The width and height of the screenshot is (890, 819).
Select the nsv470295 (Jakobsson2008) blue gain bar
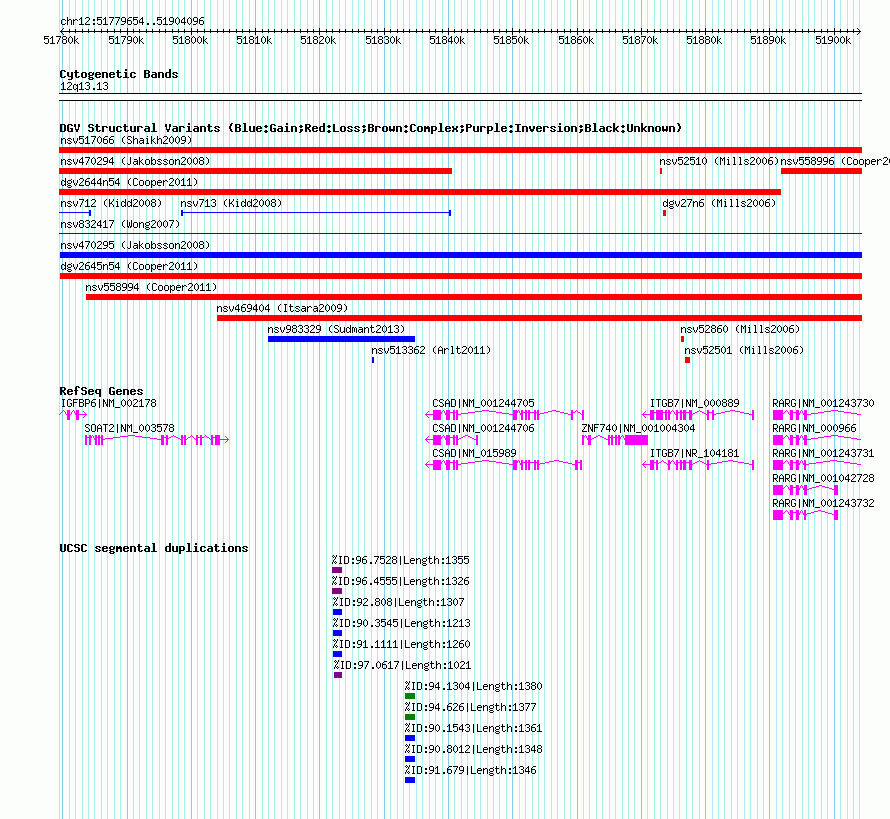coord(460,255)
